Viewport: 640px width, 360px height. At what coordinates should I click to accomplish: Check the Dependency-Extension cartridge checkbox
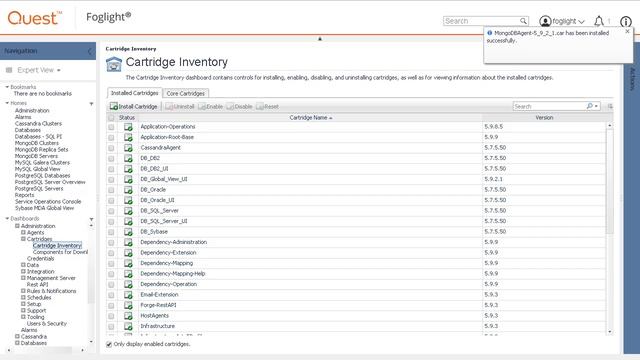pos(111,253)
